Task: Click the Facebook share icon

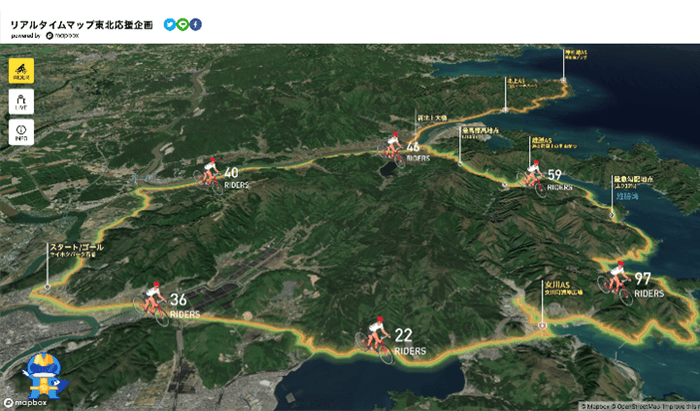Action: point(195,24)
